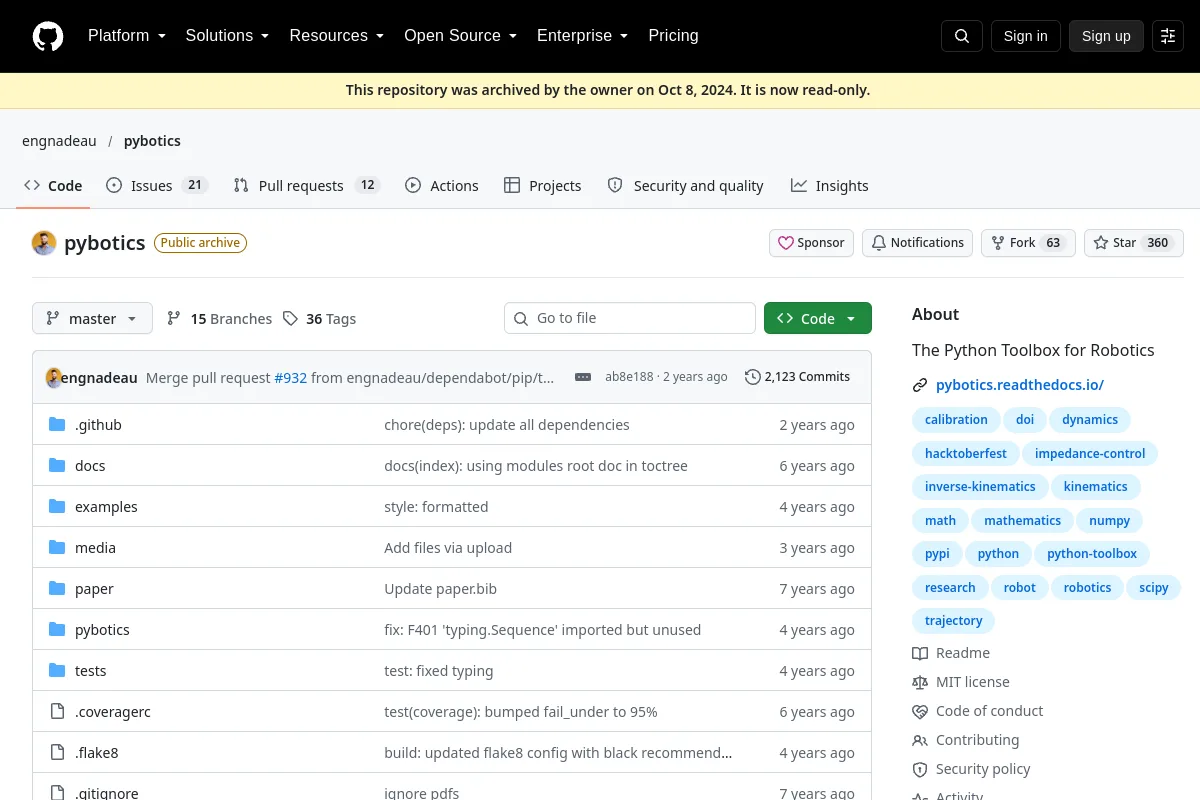Select the impedance-control topic tag

pyautogui.click(x=1090, y=453)
